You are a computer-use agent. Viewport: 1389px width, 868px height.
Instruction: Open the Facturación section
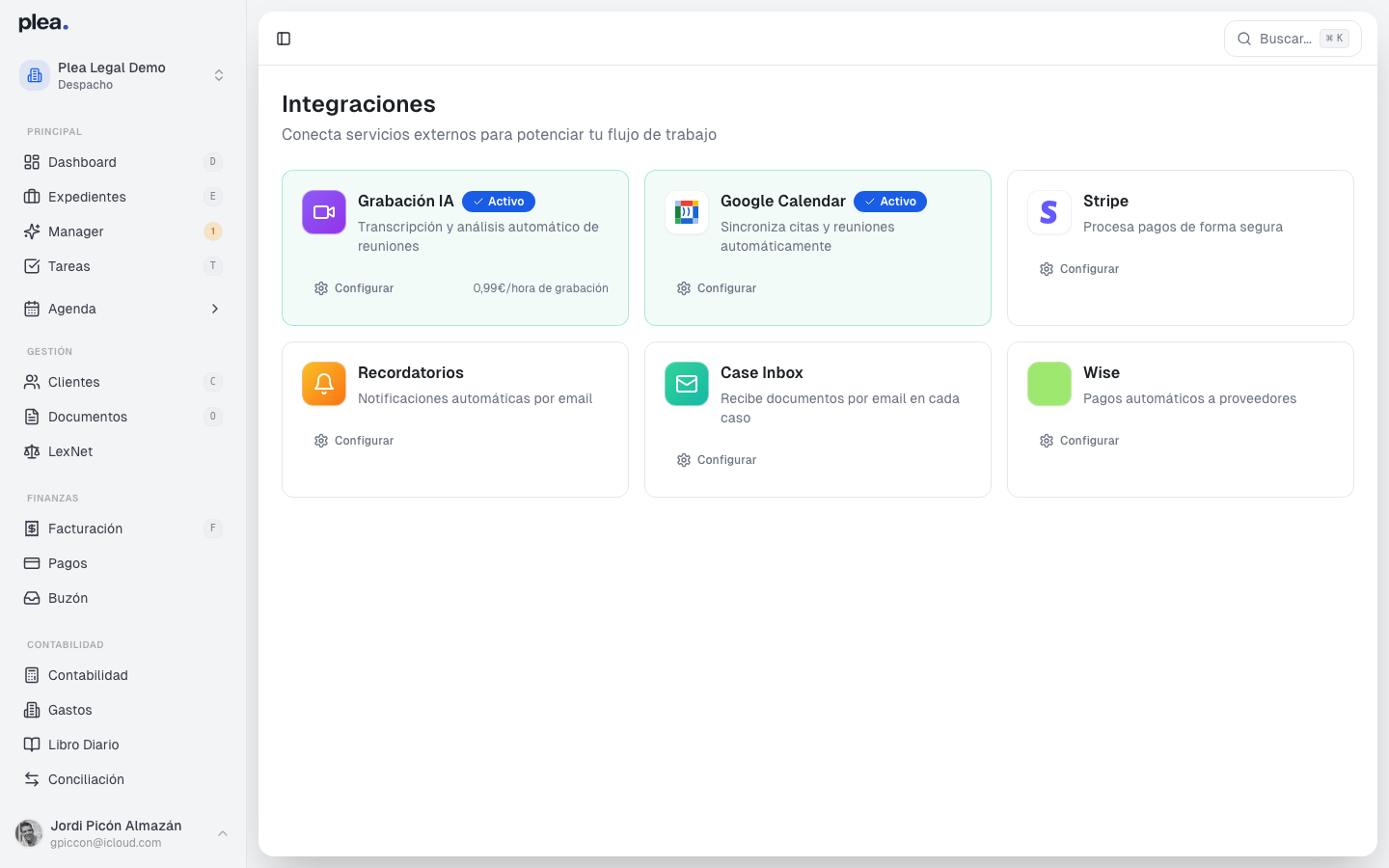coord(85,529)
